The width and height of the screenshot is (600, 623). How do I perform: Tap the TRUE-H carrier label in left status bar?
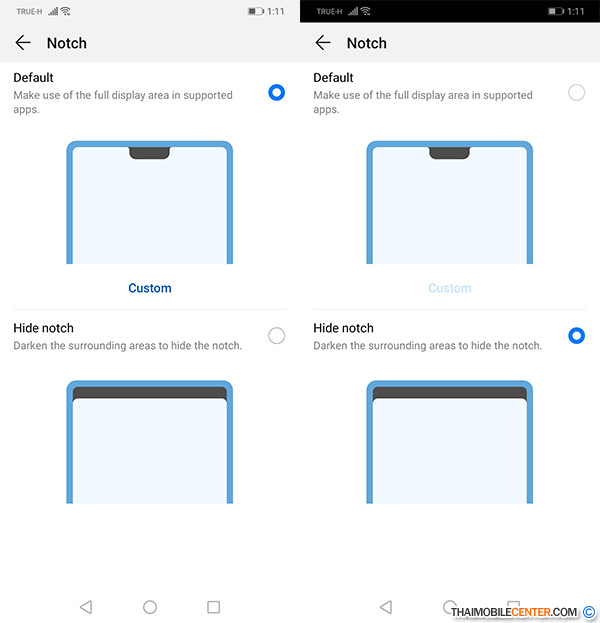pos(29,12)
